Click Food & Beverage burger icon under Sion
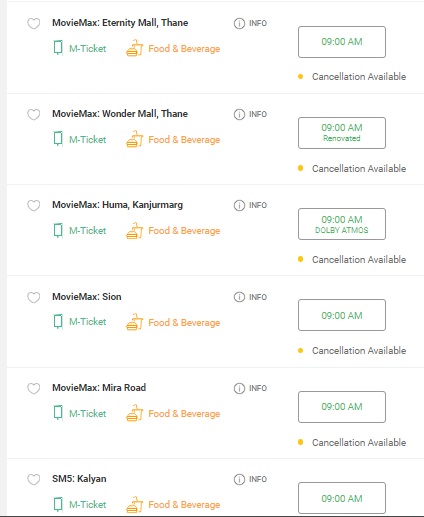The height and width of the screenshot is (517, 424). point(134,322)
